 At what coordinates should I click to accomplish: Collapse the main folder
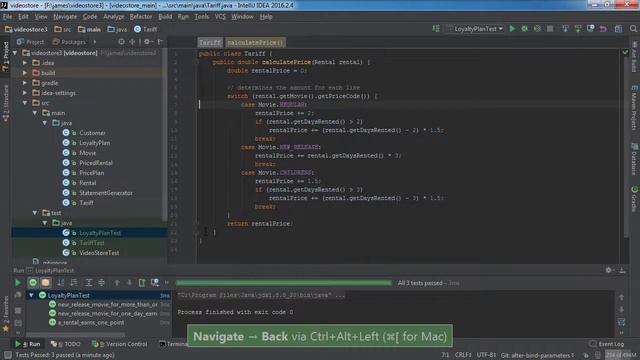click(35, 113)
